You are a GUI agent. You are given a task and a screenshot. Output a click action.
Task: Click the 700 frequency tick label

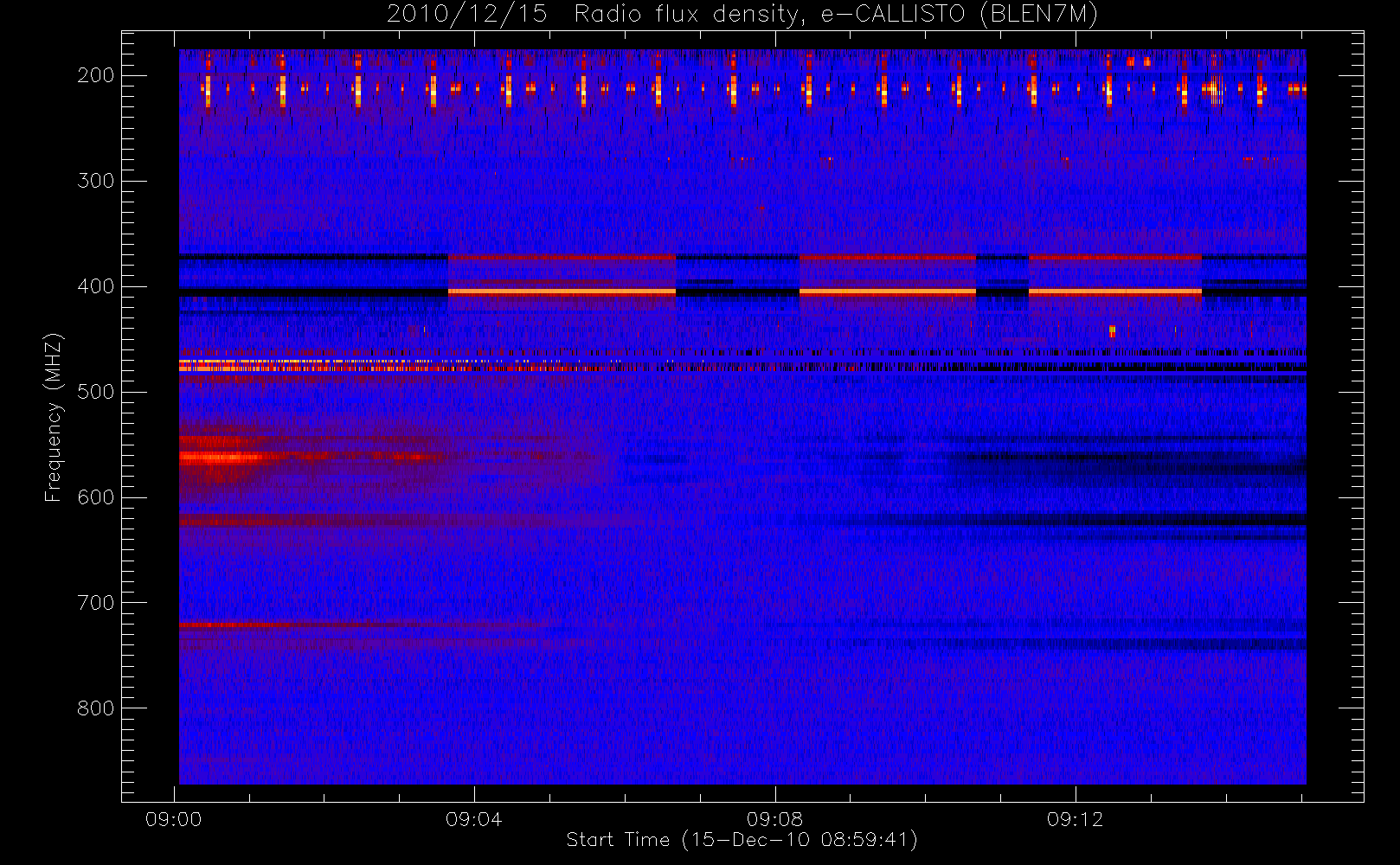coord(95,603)
